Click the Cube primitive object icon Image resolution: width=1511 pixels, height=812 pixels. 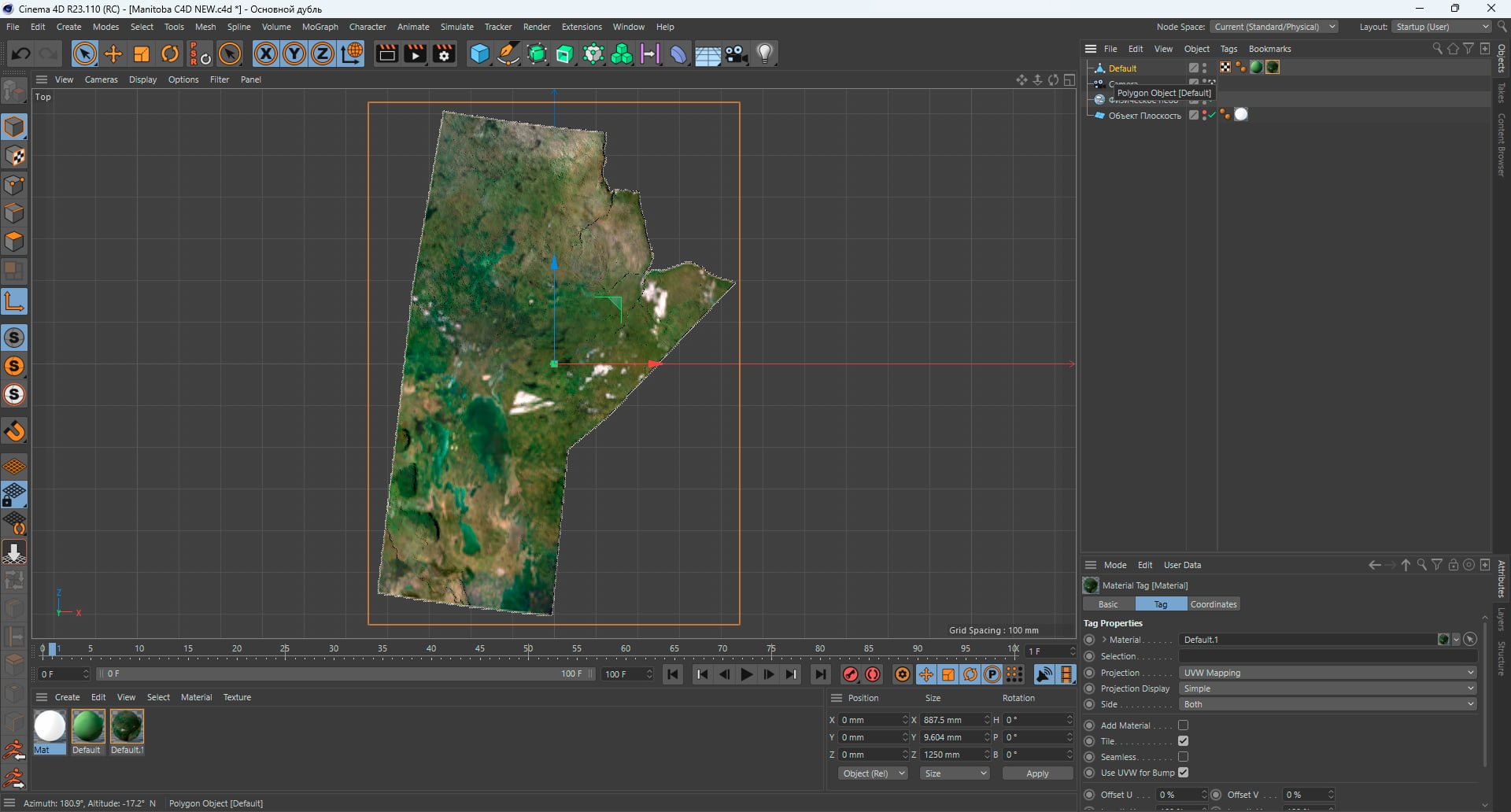point(479,54)
